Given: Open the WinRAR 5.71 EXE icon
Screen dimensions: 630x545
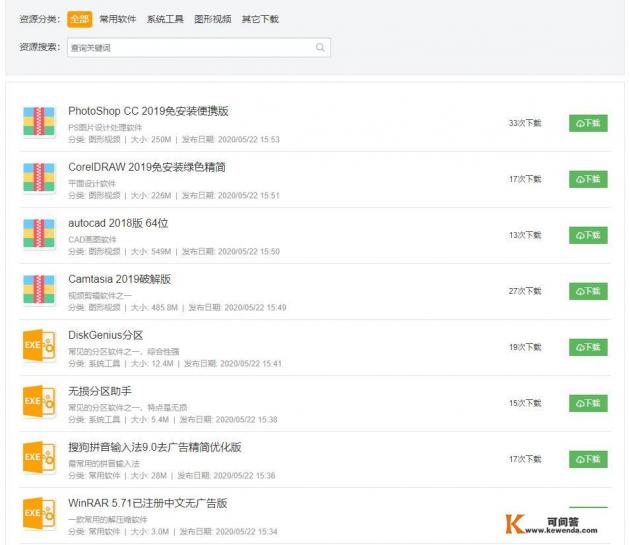Looking at the screenshot, I should pyautogui.click(x=39, y=513).
